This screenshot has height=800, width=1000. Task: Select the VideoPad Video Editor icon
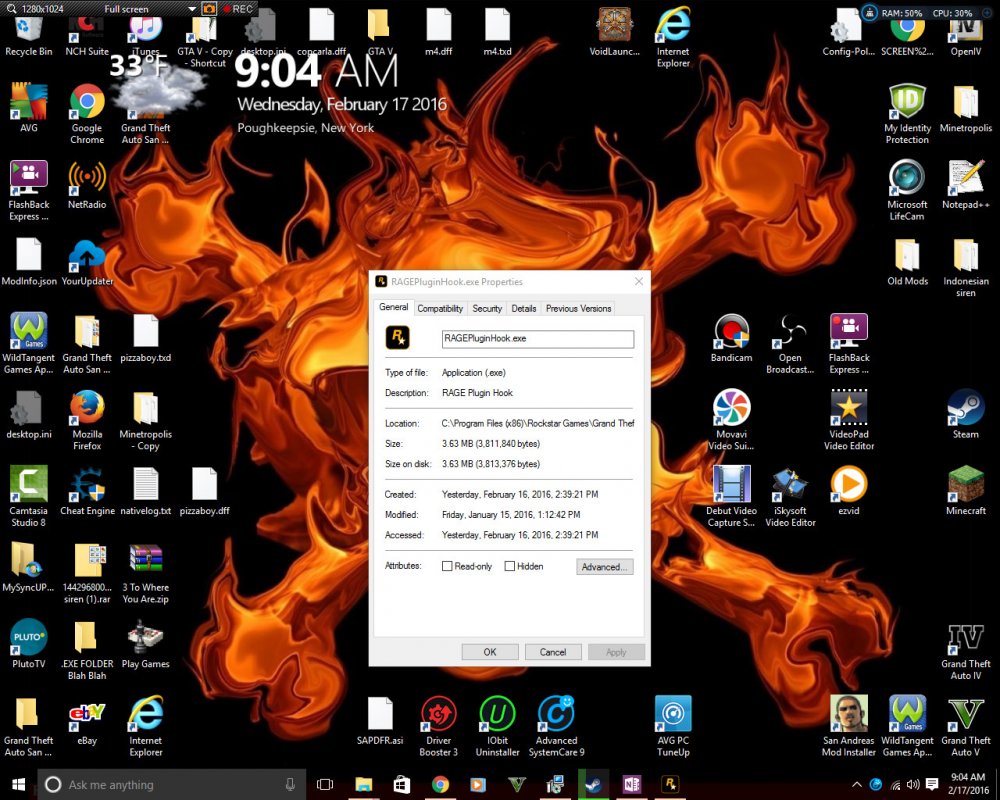pos(849,420)
